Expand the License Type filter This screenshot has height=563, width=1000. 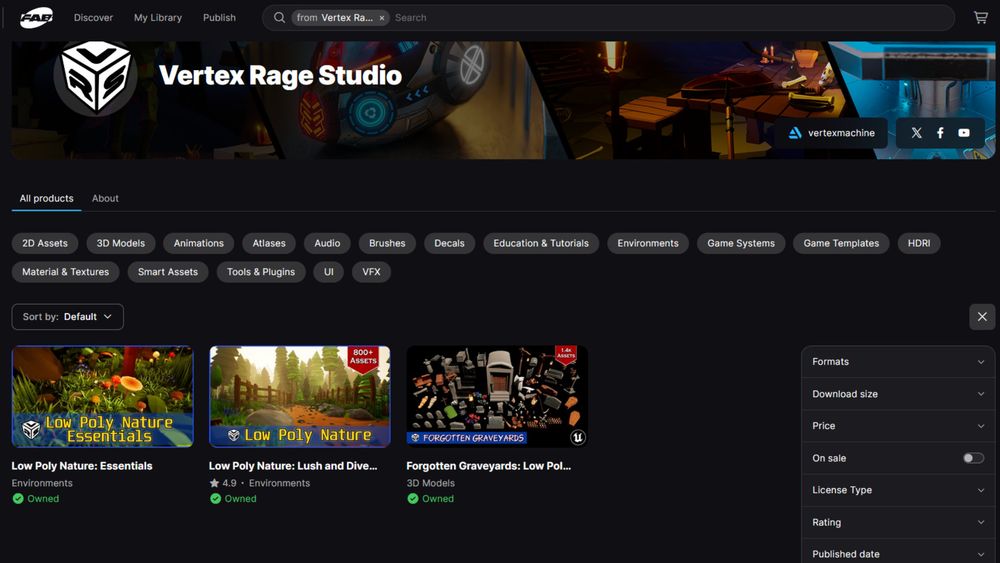(x=898, y=490)
